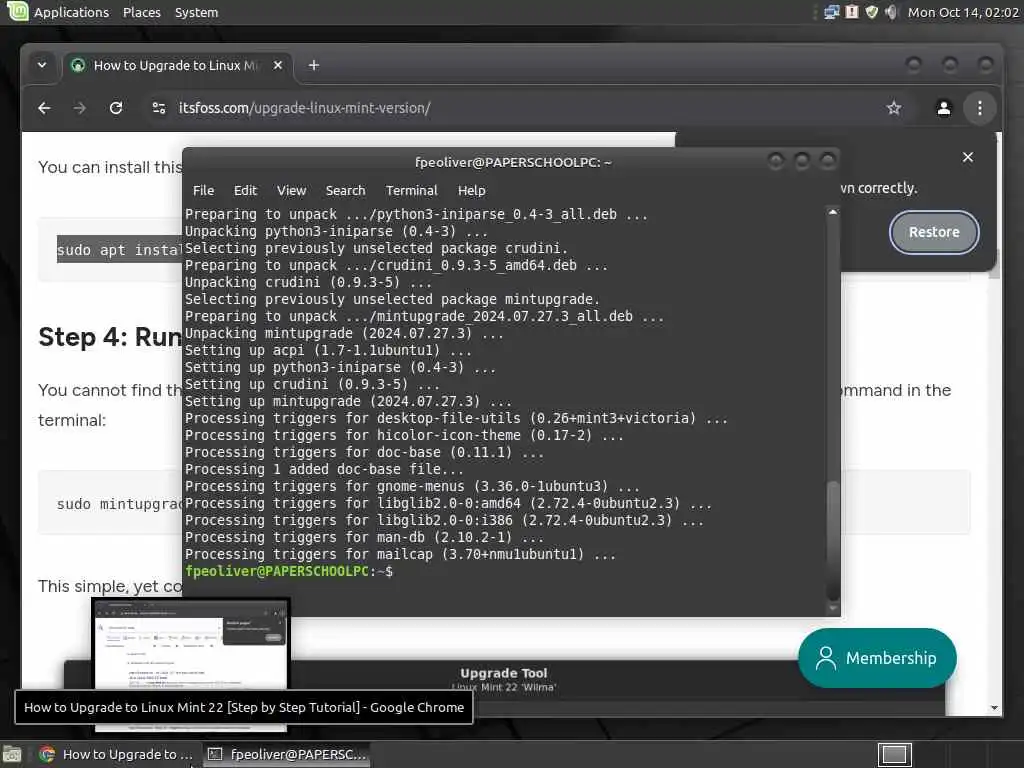Screen dimensions: 1024x768
Task: Click the Chrome page scrollbar down arrow
Action: click(994, 708)
